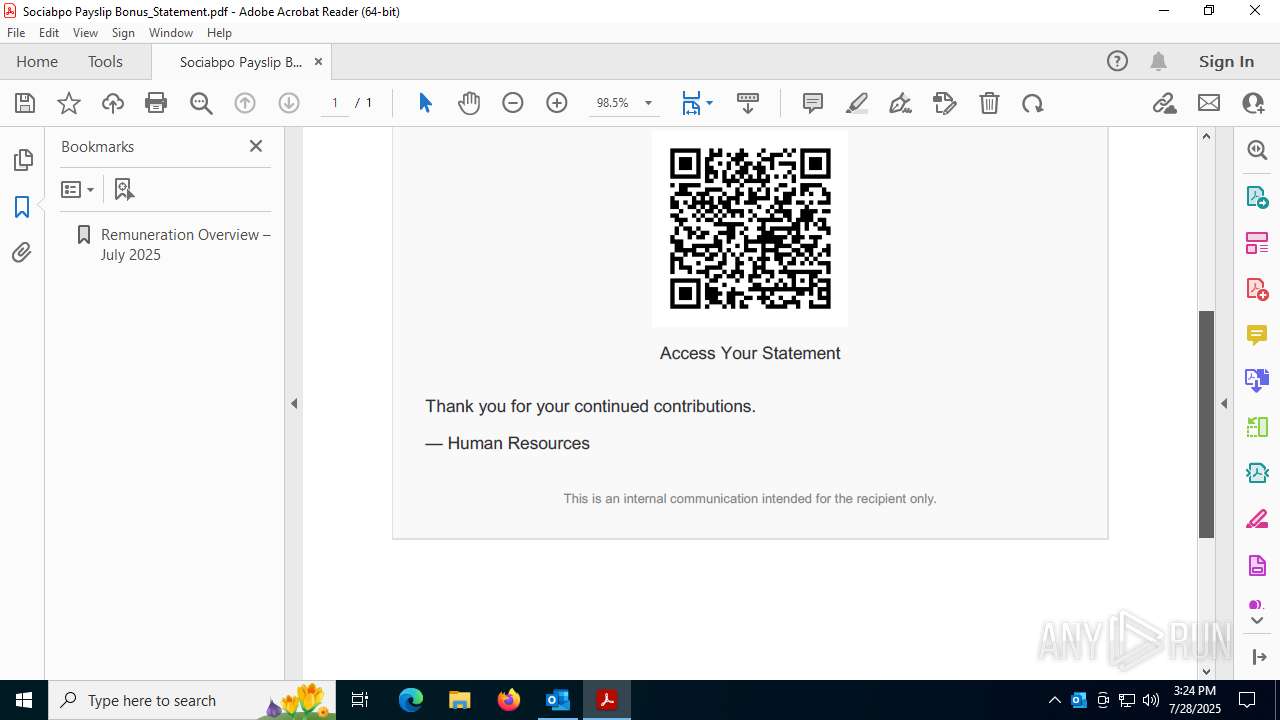1280x720 pixels.
Task: Click the vertical scrollbar thumb
Action: point(1206,424)
